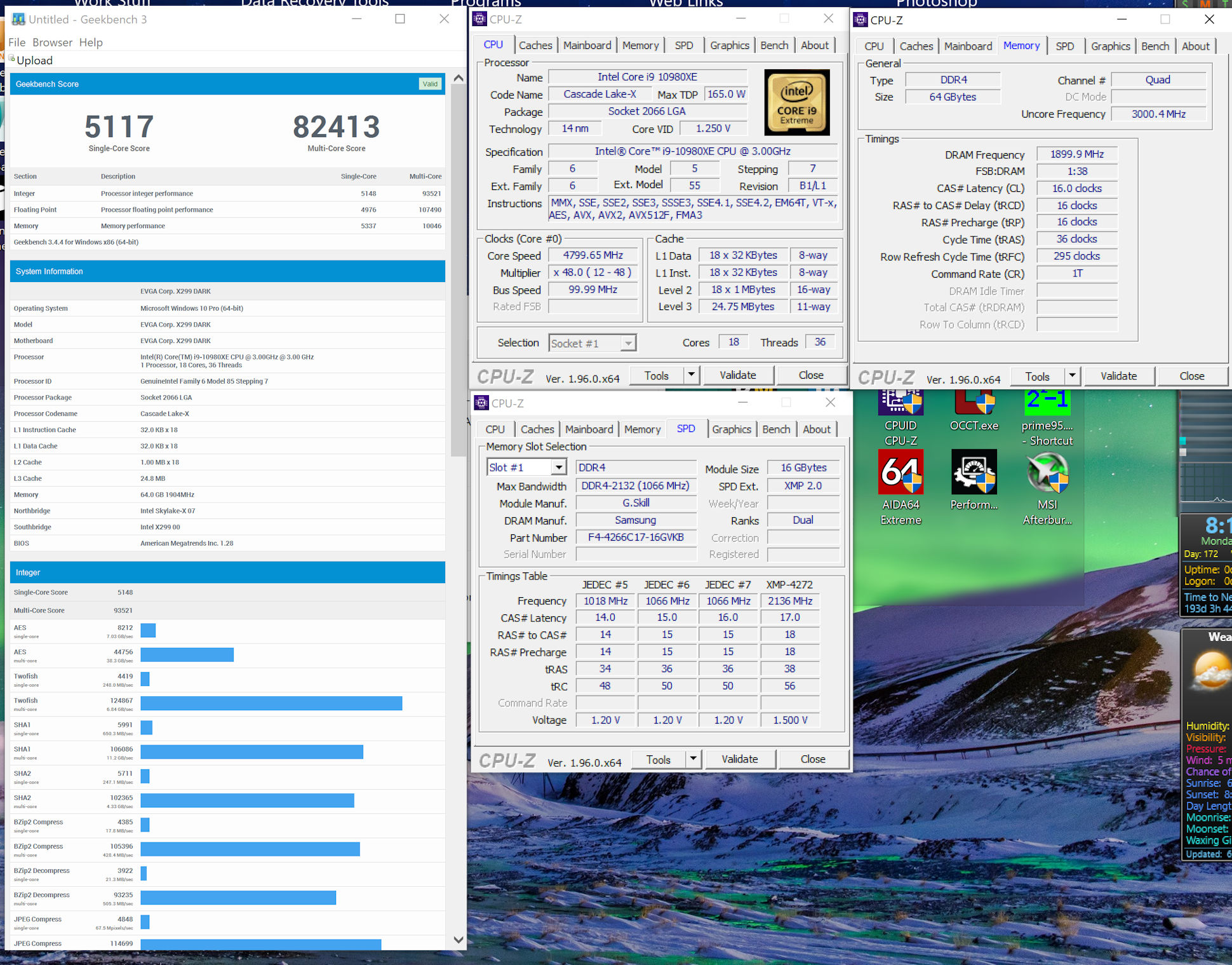Click the Code Name value Cascade Lake-X
1232x965 pixels.
[600, 93]
